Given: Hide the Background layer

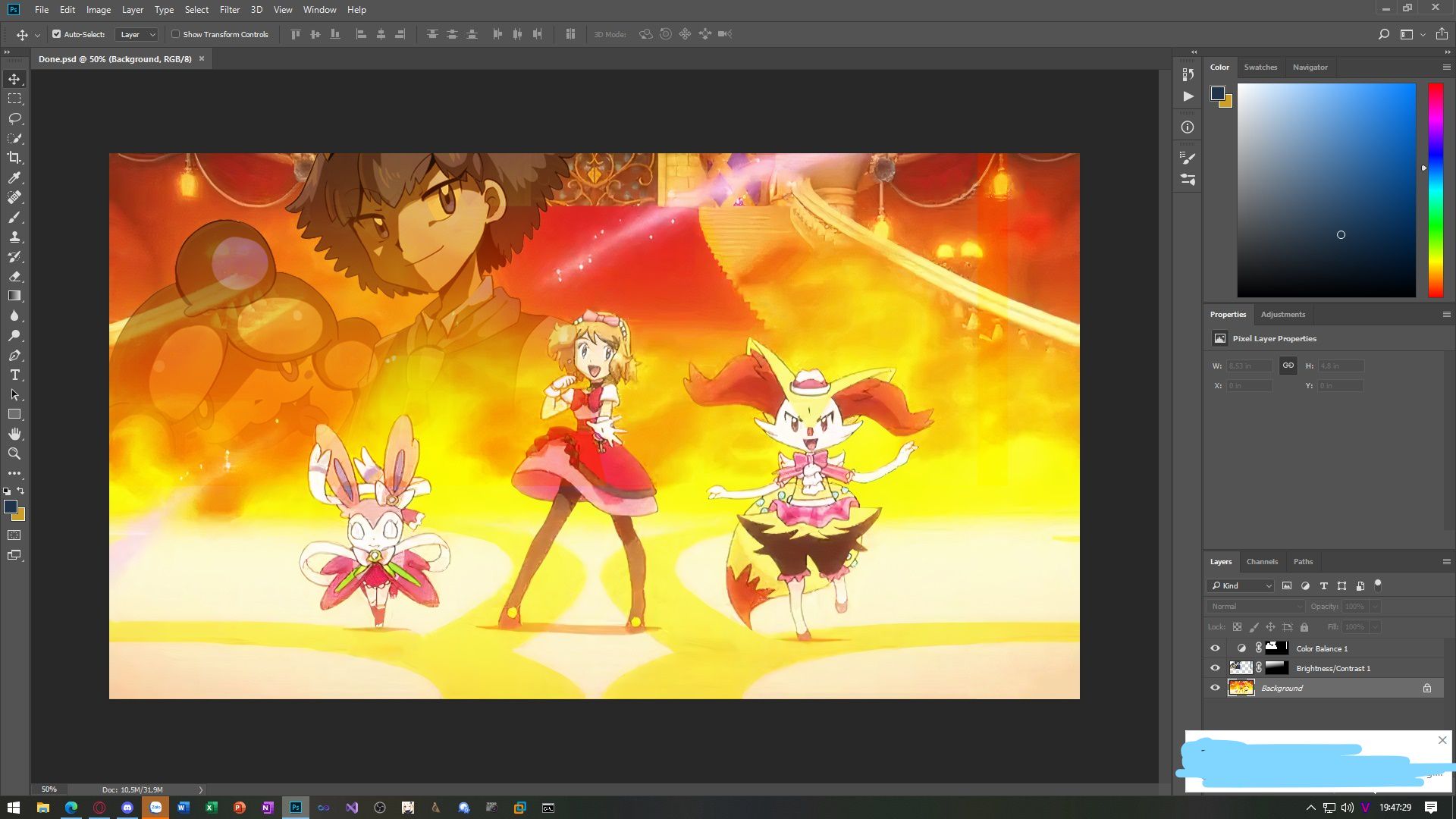Looking at the screenshot, I should (1215, 688).
